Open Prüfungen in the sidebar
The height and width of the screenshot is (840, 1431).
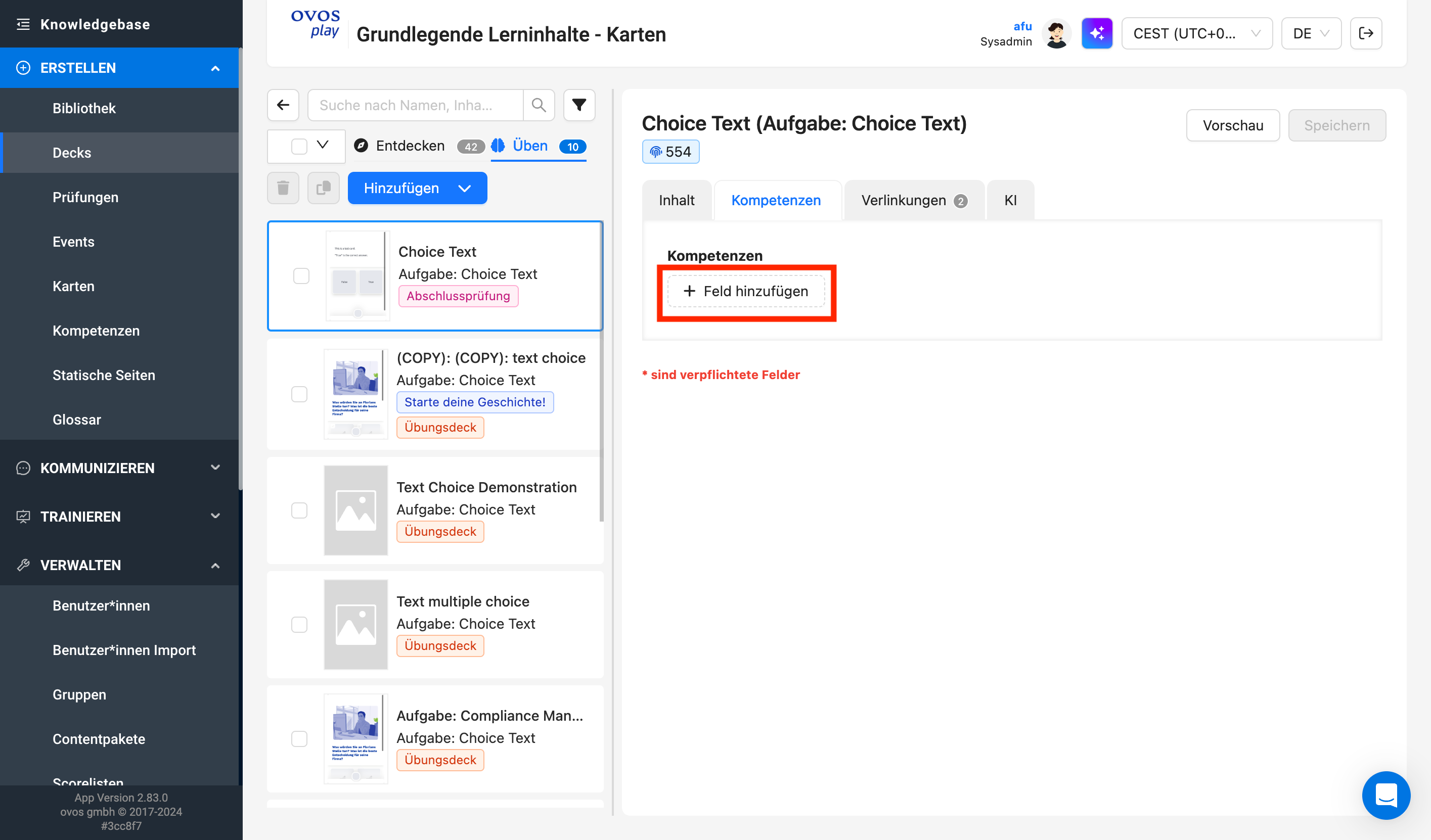pyautogui.click(x=119, y=197)
